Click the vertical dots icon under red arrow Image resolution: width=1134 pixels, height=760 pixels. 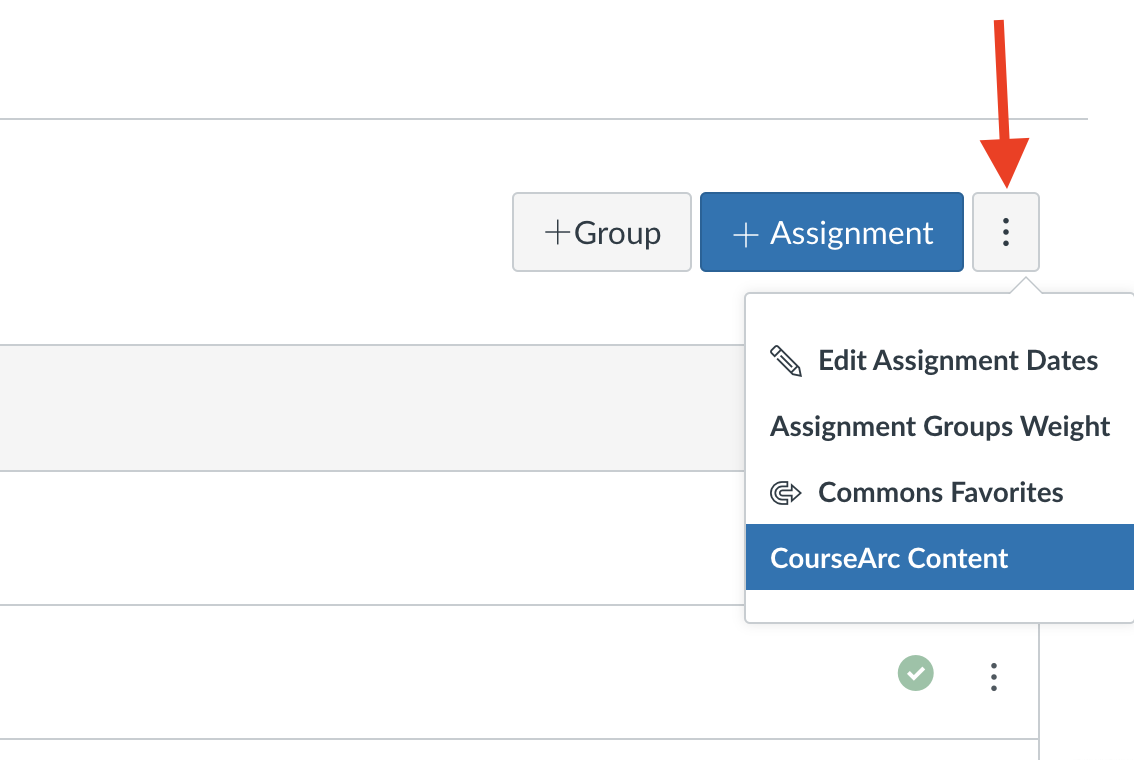click(1006, 233)
